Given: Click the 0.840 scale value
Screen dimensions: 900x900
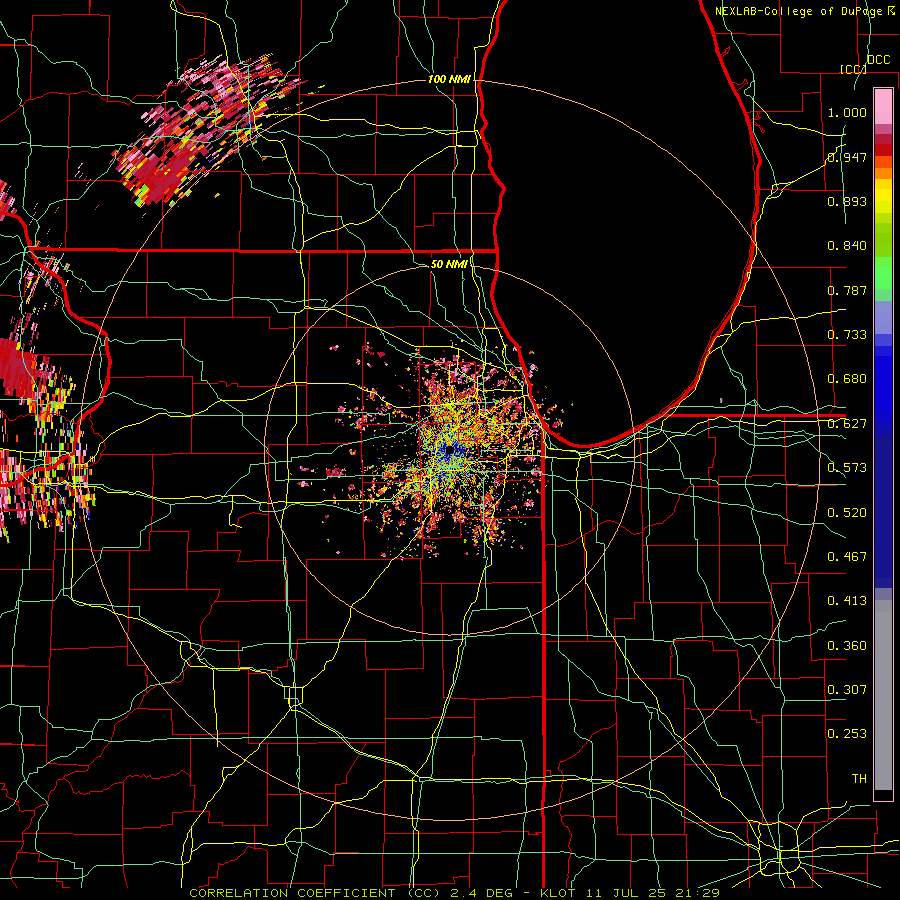Looking at the screenshot, I should pos(847,246).
